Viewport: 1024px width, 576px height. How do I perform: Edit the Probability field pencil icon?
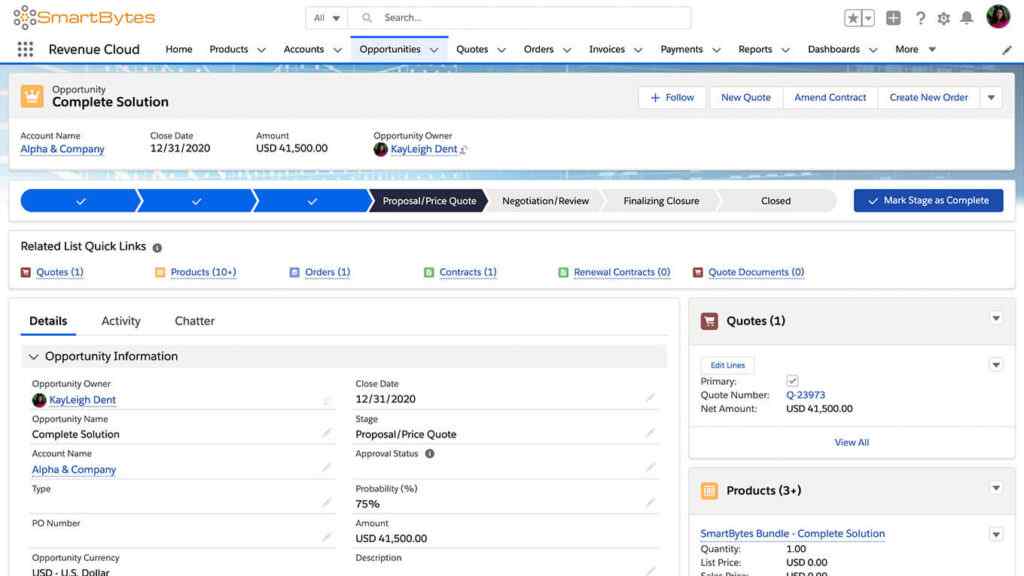[x=650, y=502]
